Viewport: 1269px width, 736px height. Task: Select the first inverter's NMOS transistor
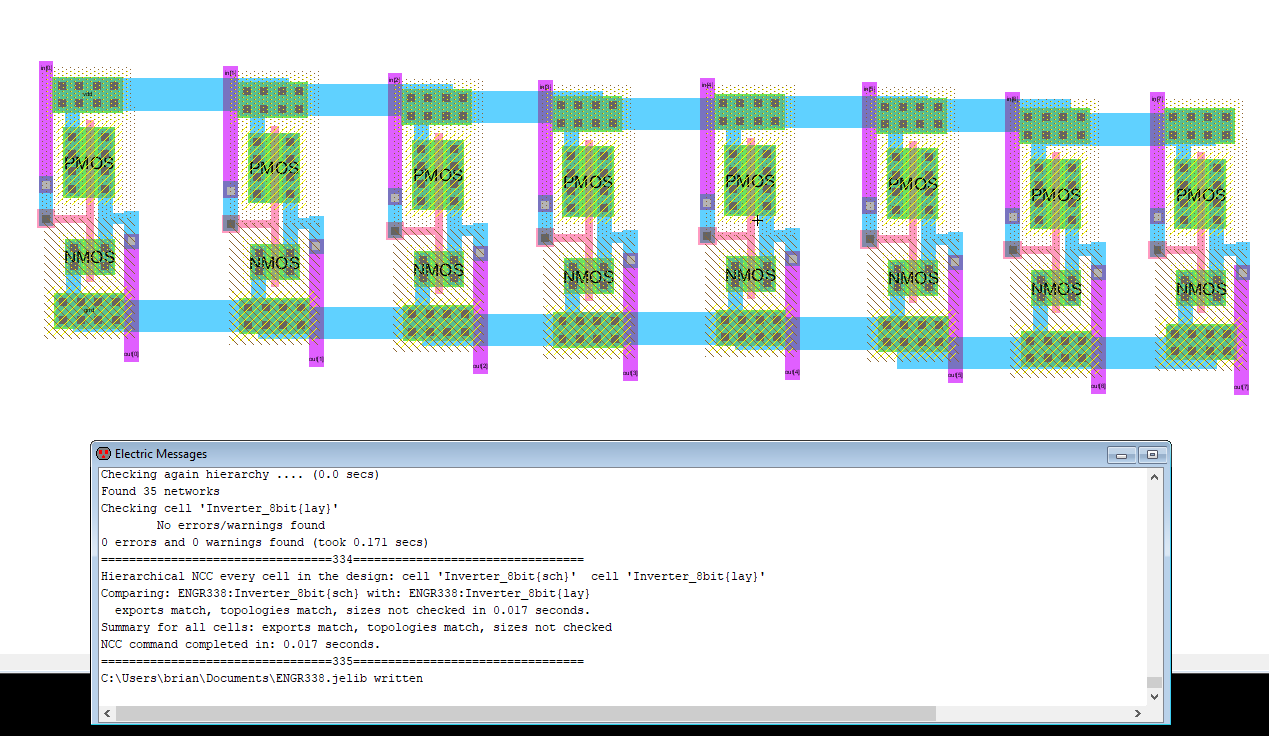tap(90, 258)
